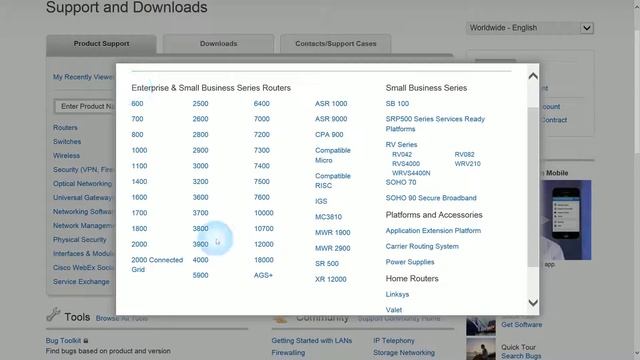The width and height of the screenshot is (640, 360).
Task: Choose the 6400 series router
Action: click(262, 104)
